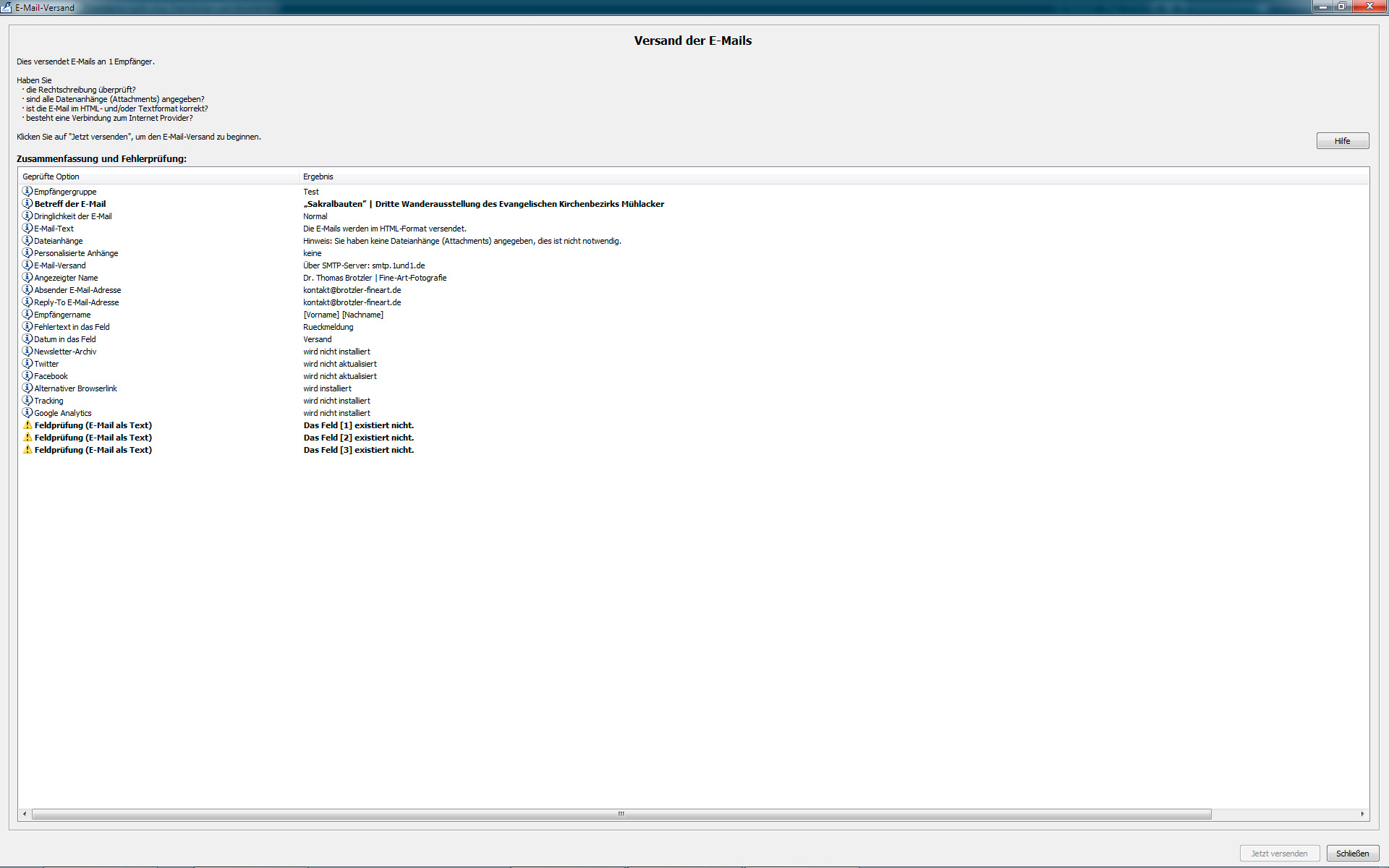The image size is (1389, 868).
Task: Select 'Versand' value in Datum row
Action: click(318, 339)
